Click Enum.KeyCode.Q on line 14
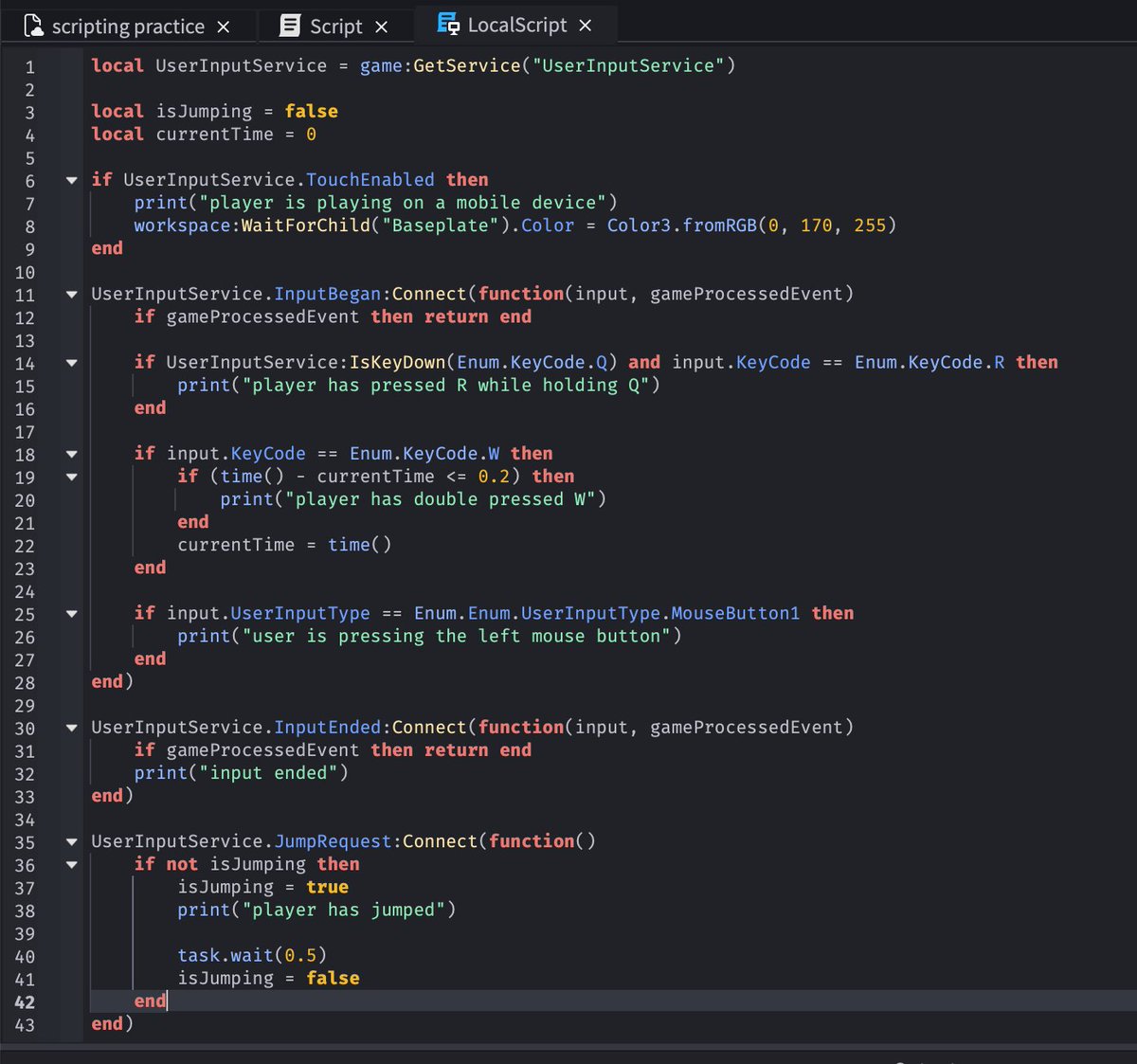The width and height of the screenshot is (1137, 1064). tap(532, 362)
